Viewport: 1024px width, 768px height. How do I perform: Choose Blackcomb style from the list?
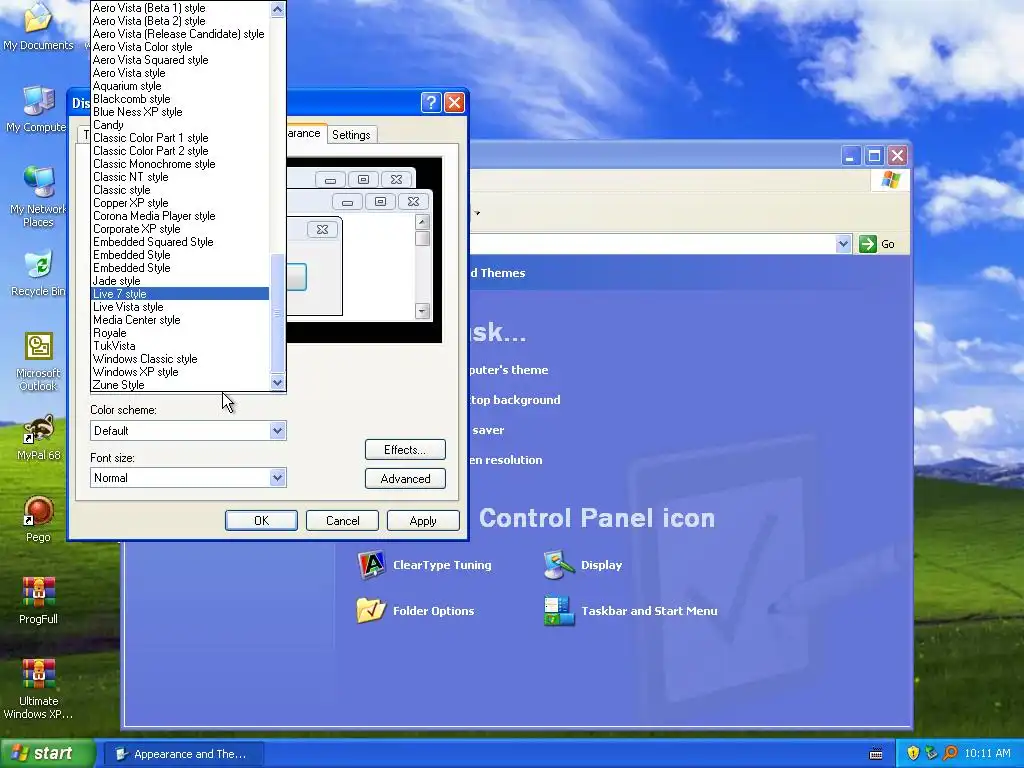(x=180, y=99)
